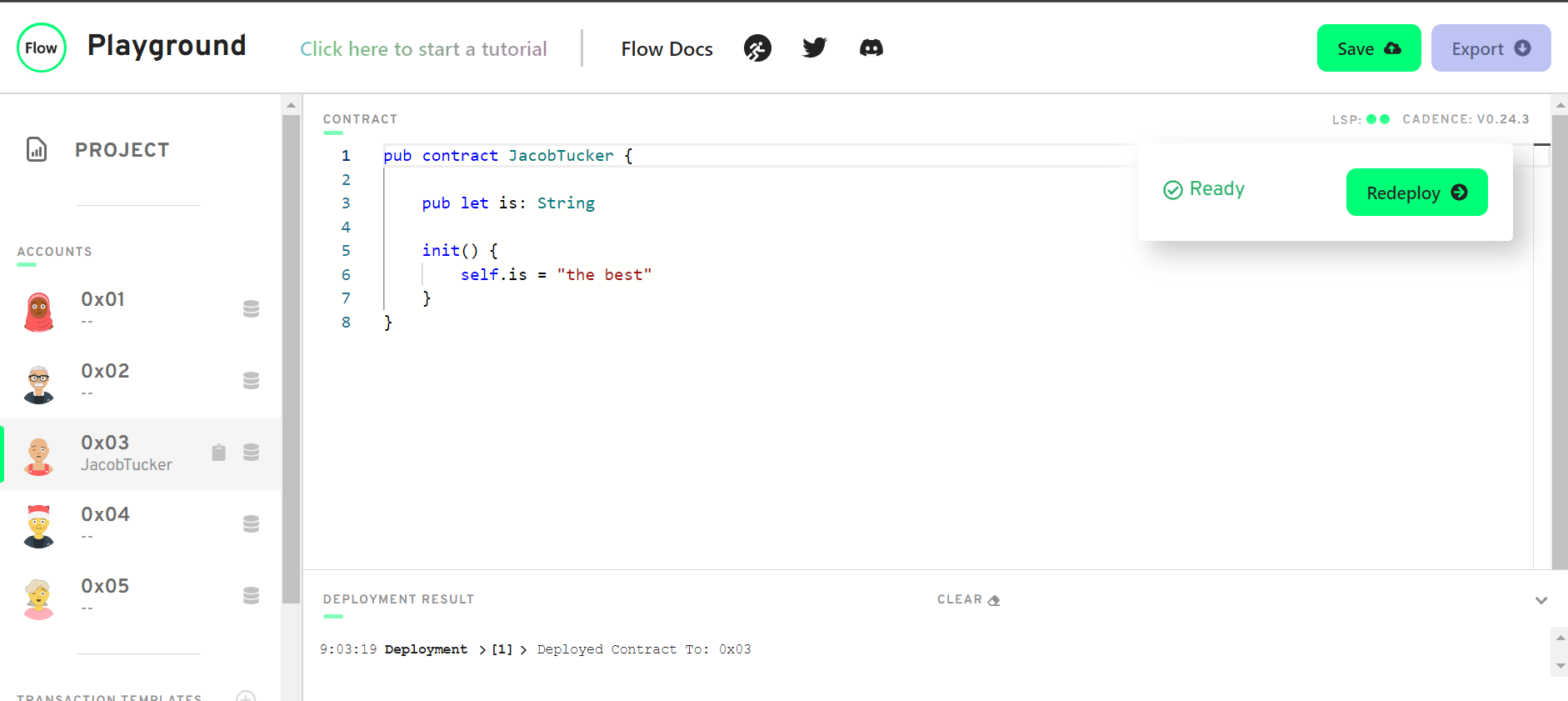Click the LSP status indicator dots
The height and width of the screenshot is (701, 1568).
[x=1378, y=119]
